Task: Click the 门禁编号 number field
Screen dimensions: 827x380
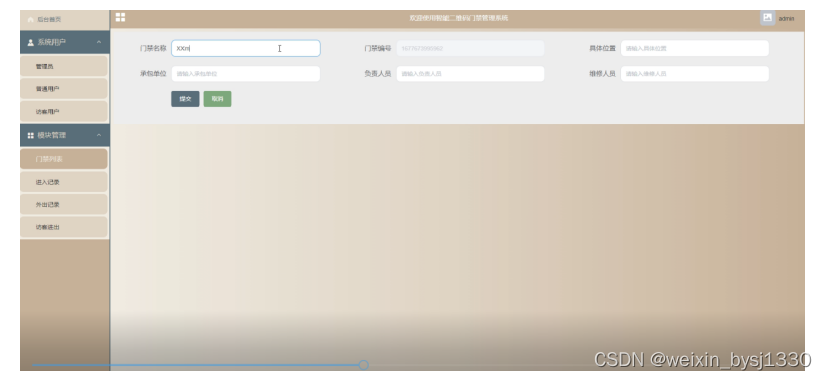Action: click(x=470, y=48)
